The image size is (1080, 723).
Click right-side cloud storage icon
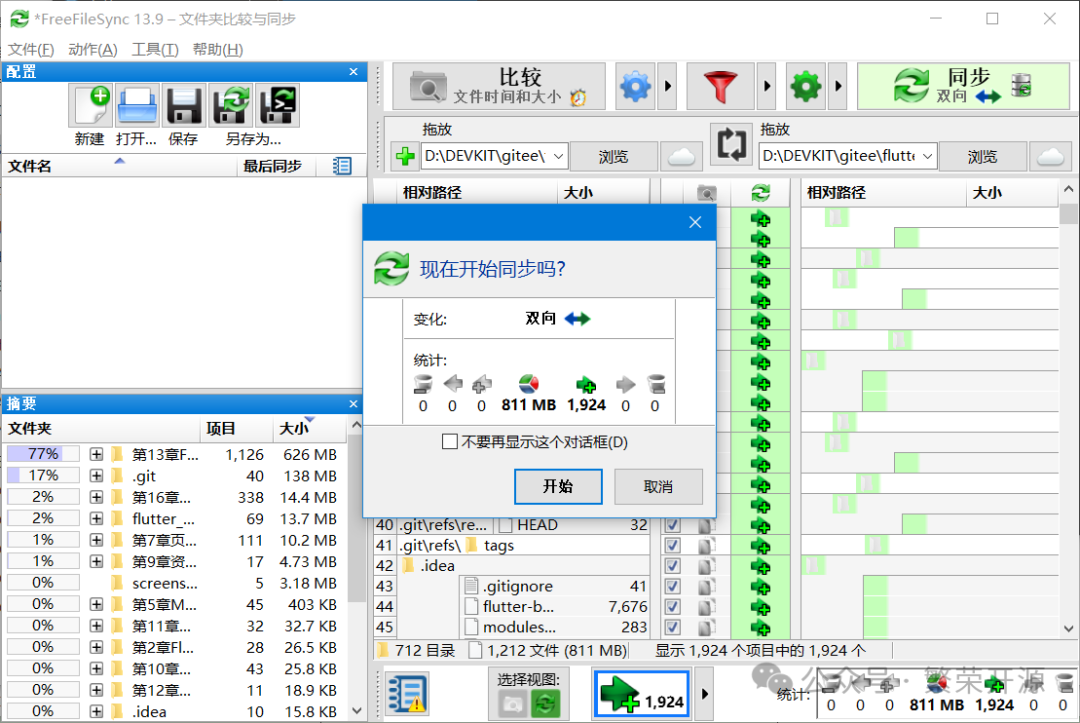pos(1050,156)
